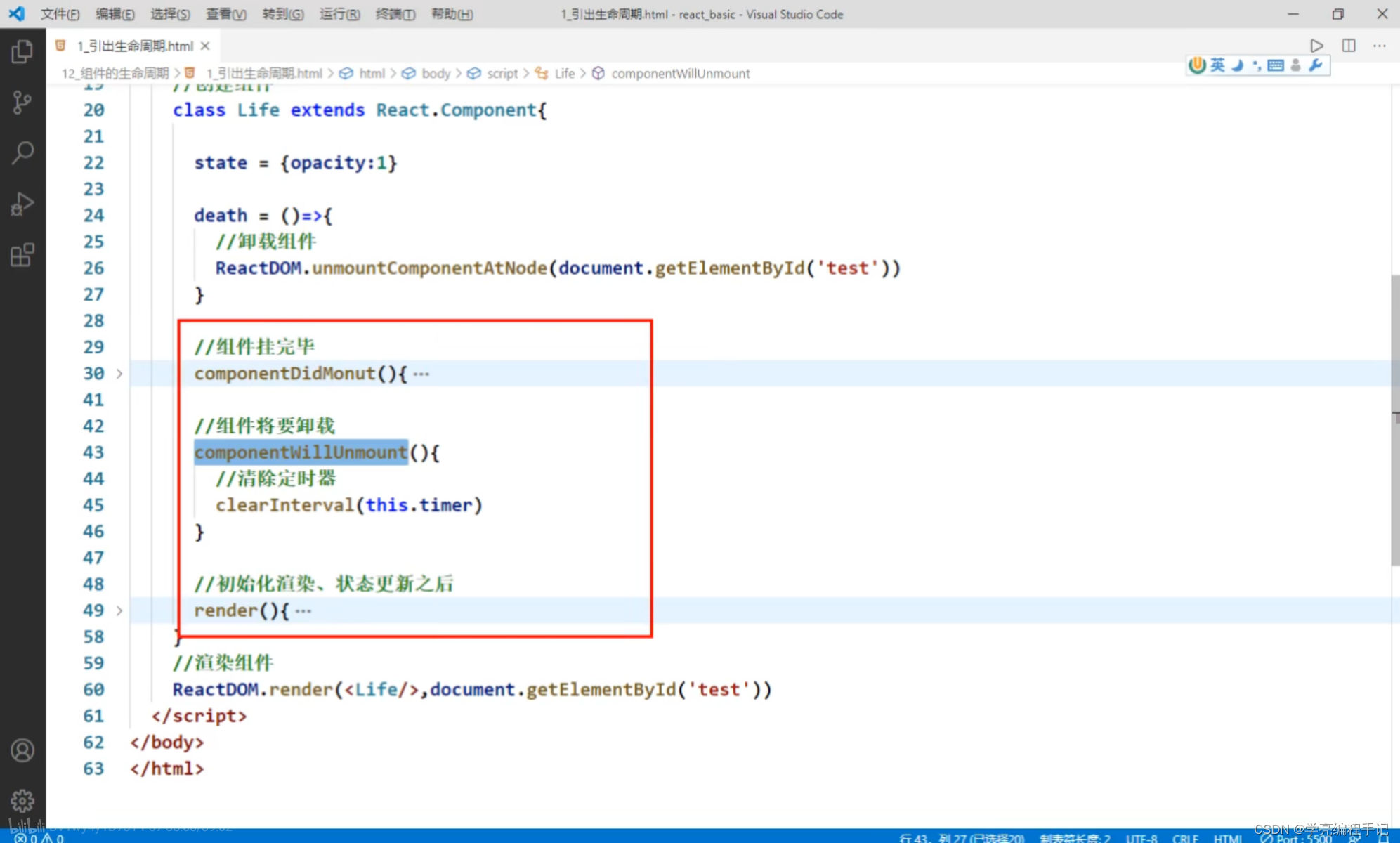Click line number 43 in gutter
This screenshot has height=843, width=1400.
click(x=93, y=452)
